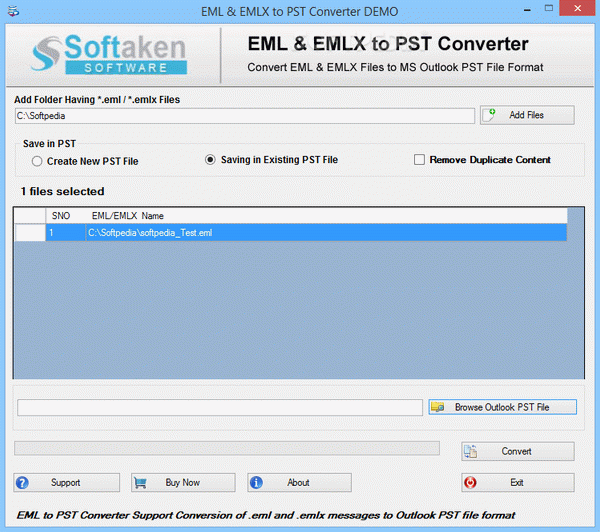Click the blue info About icon
This screenshot has height=532, width=600.
(x=256, y=483)
